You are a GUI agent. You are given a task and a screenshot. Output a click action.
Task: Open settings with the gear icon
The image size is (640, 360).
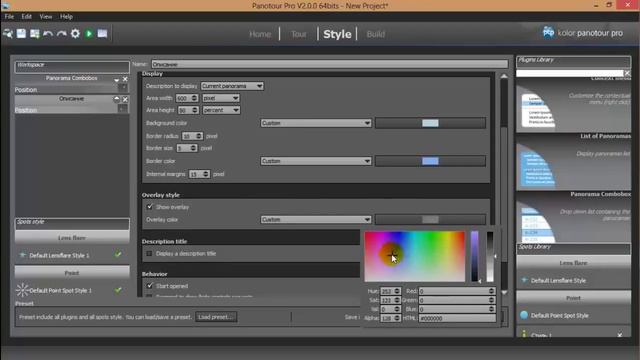(x=75, y=33)
